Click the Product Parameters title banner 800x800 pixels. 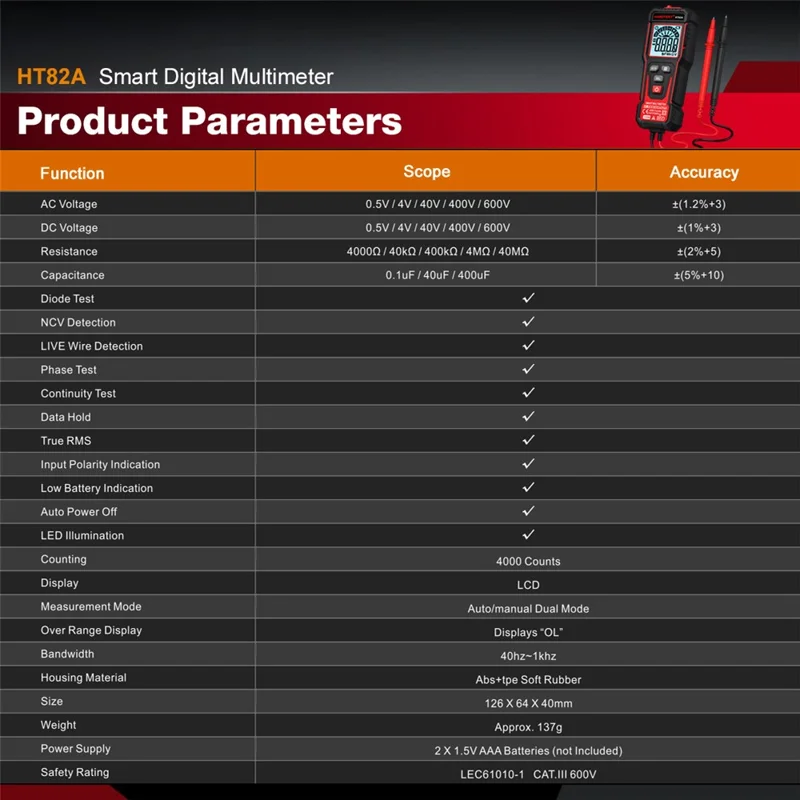(200, 122)
